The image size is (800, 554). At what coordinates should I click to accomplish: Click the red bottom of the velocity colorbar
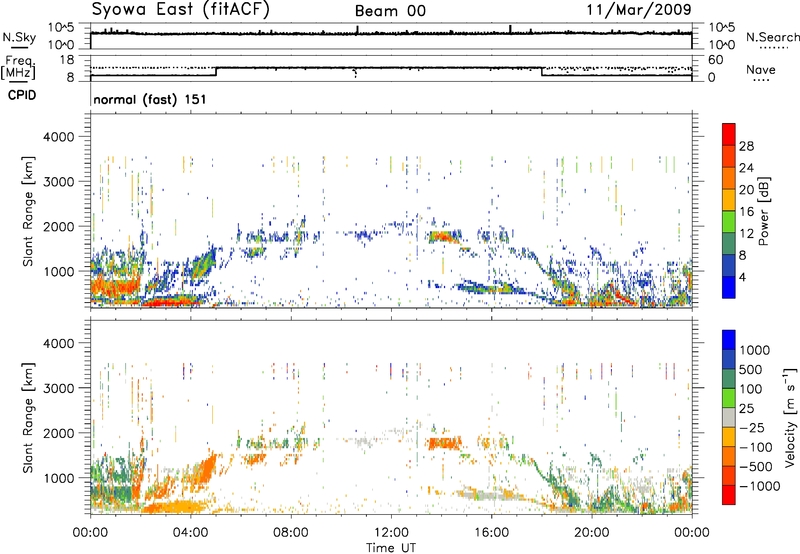point(729,495)
